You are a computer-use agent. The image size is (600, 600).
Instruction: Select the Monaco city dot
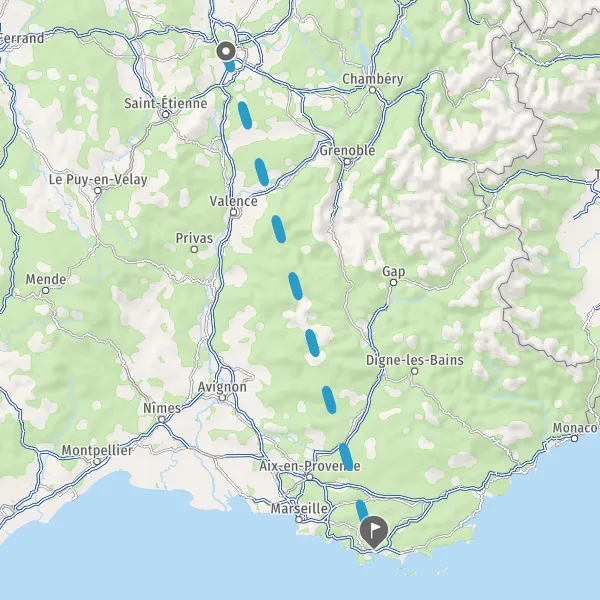[x=574, y=439]
